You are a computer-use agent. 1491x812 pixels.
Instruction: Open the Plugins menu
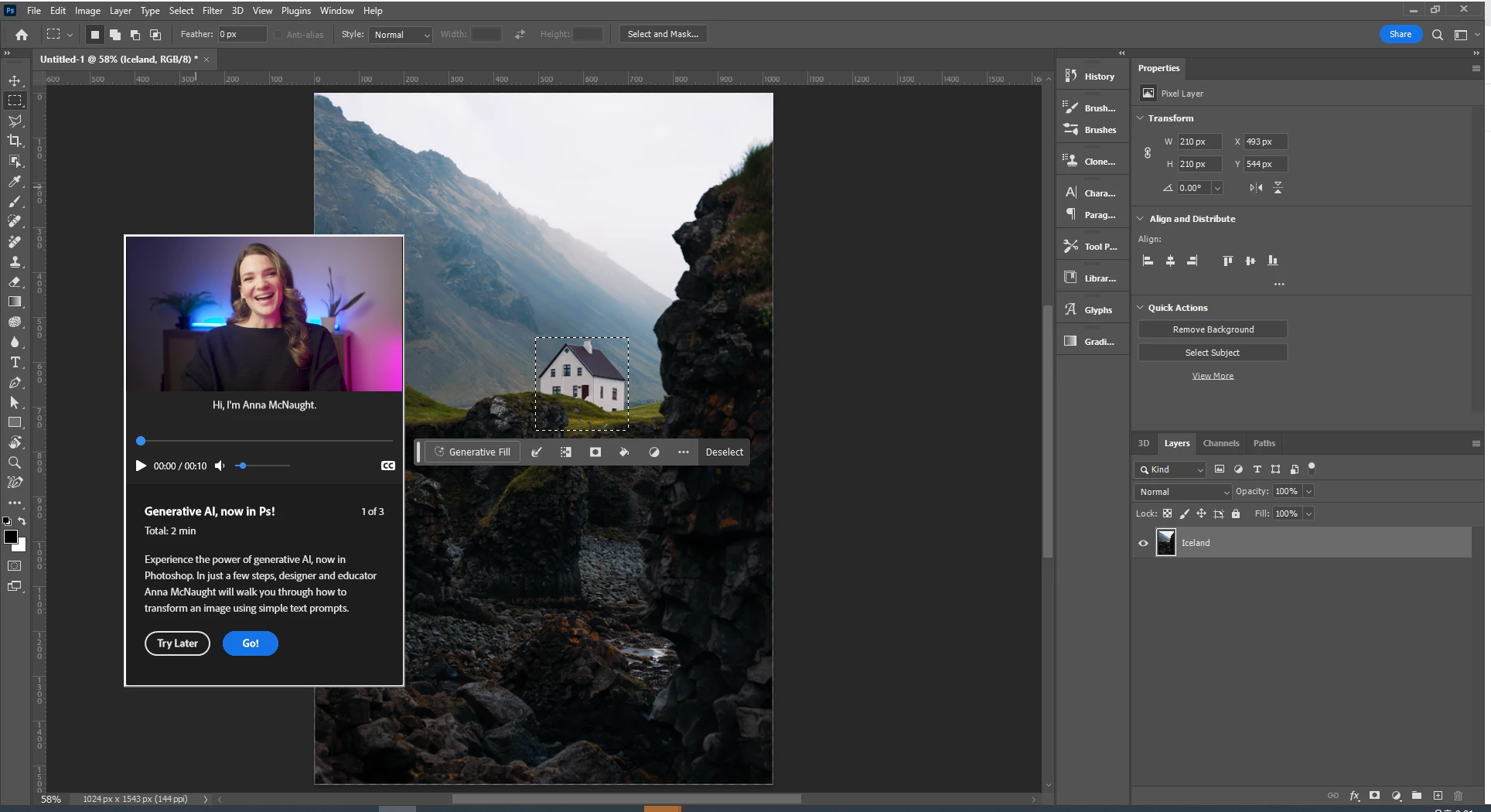pos(296,11)
